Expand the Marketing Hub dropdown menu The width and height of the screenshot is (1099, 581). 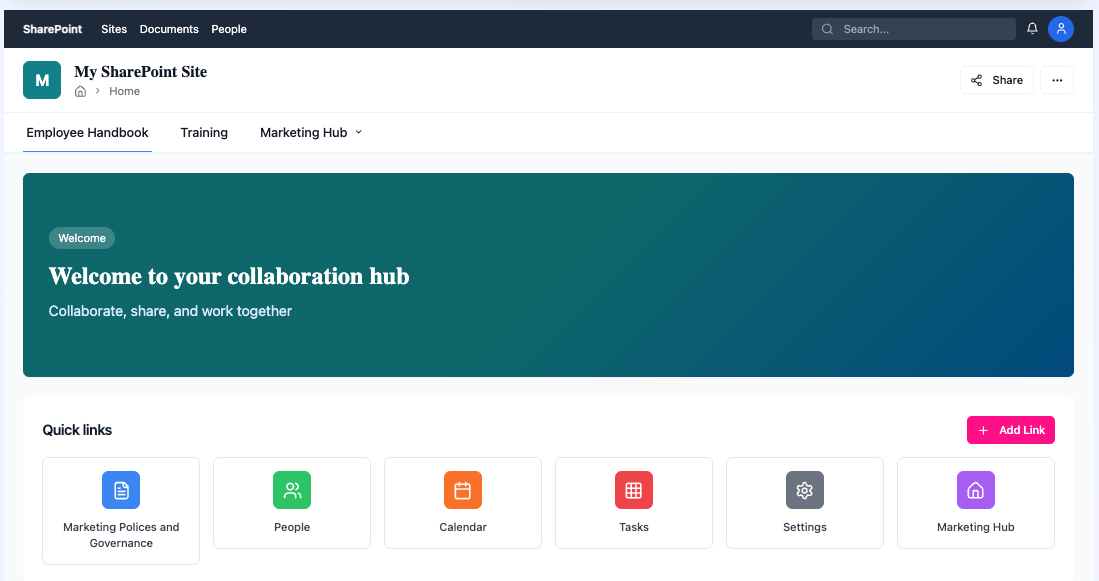(x=357, y=132)
